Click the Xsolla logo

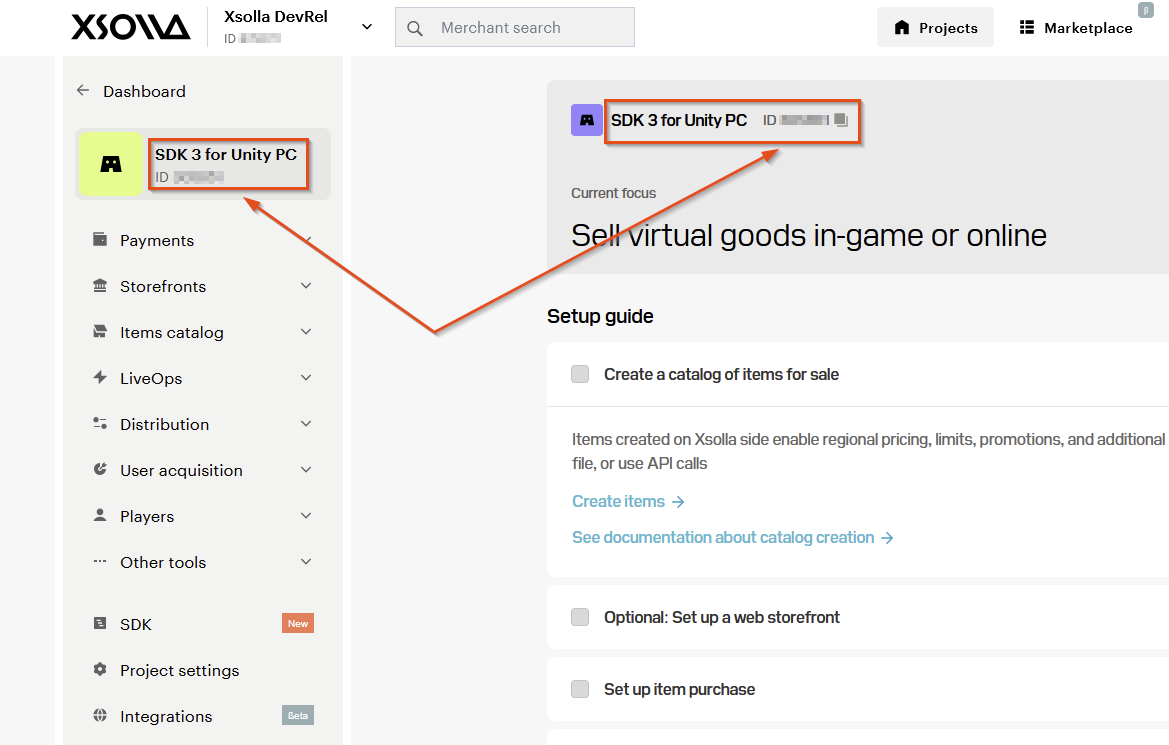[130, 28]
